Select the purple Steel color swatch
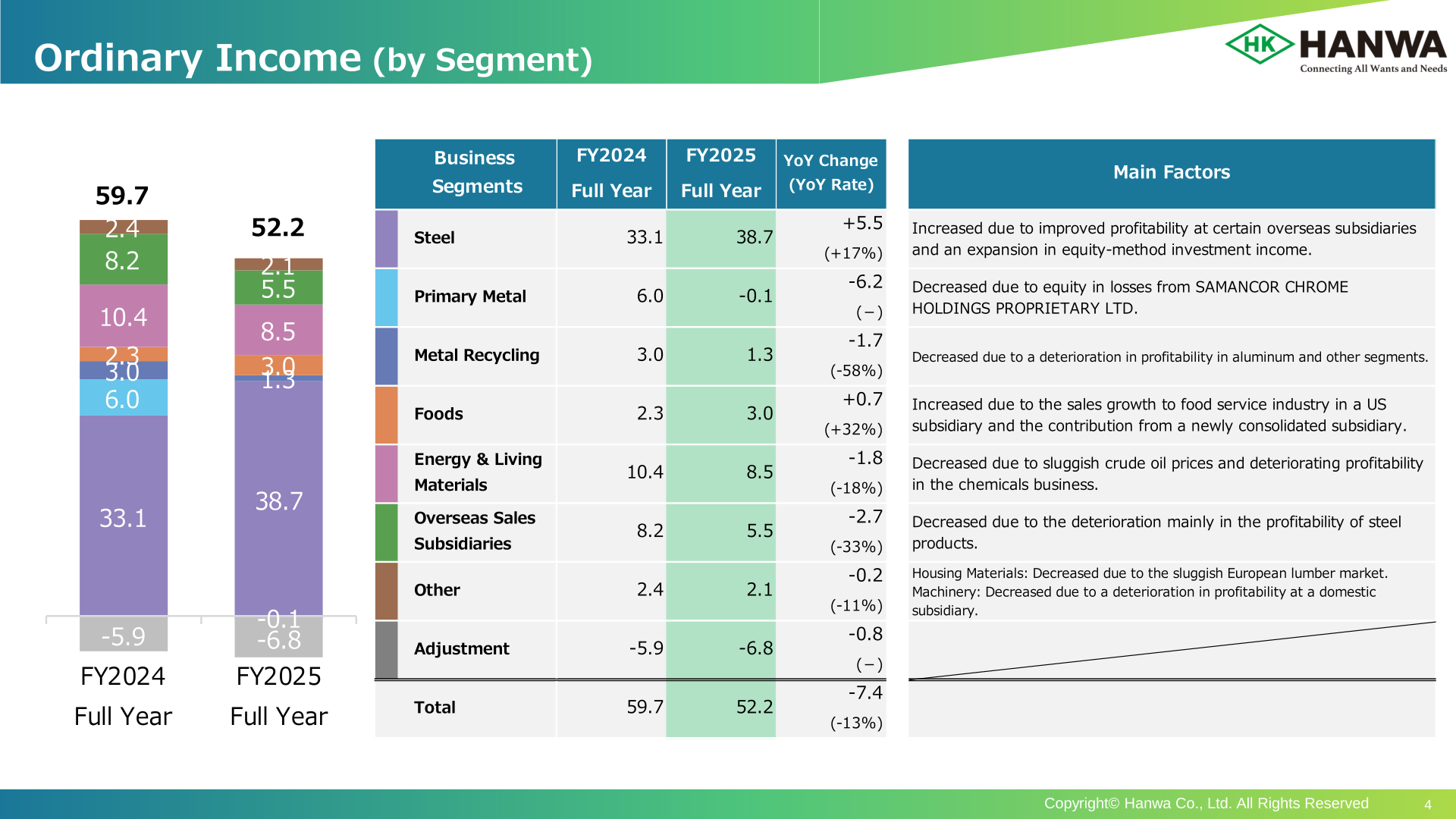The width and height of the screenshot is (1456, 819). [387, 239]
